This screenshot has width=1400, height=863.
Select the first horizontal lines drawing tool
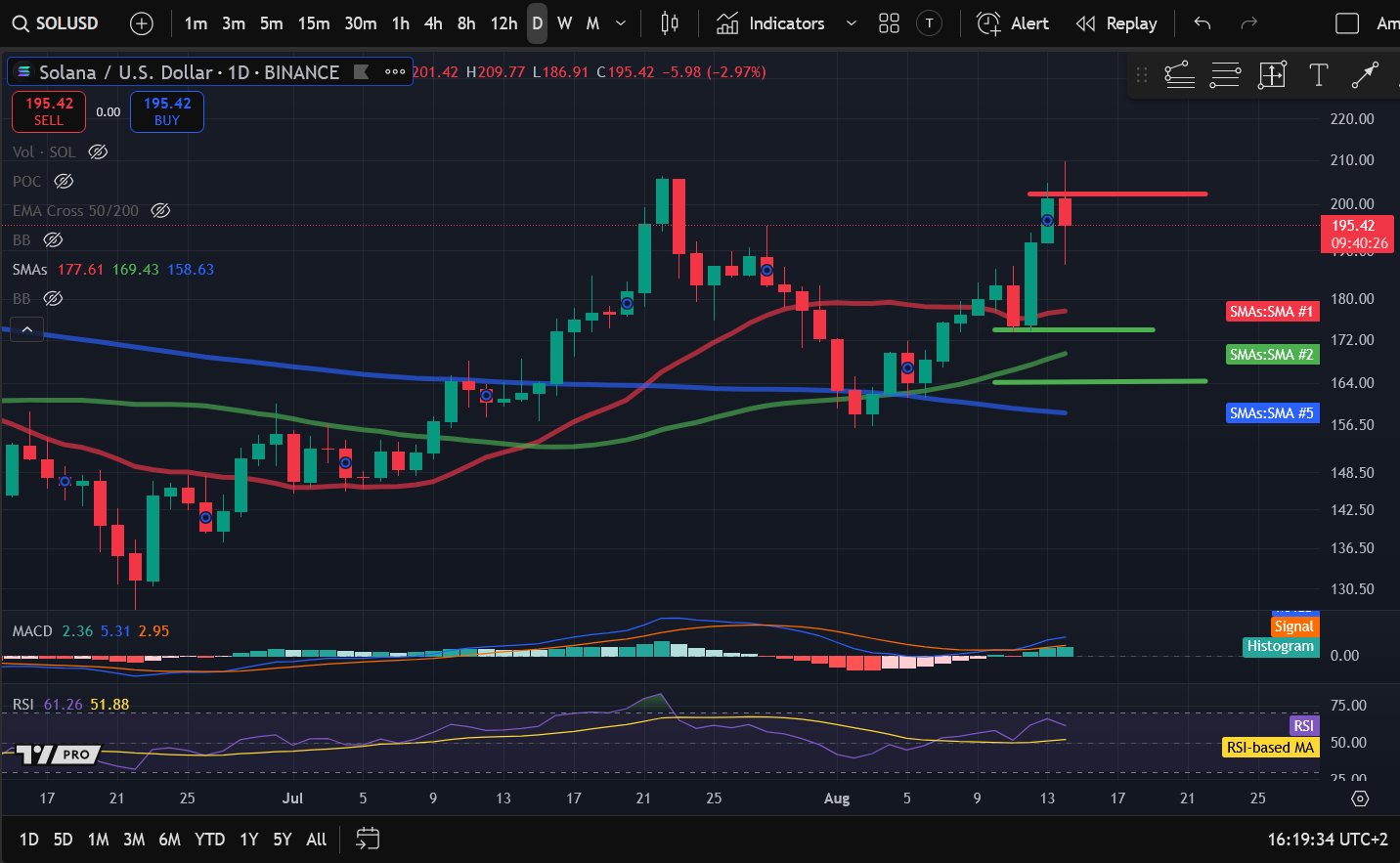(x=1179, y=74)
